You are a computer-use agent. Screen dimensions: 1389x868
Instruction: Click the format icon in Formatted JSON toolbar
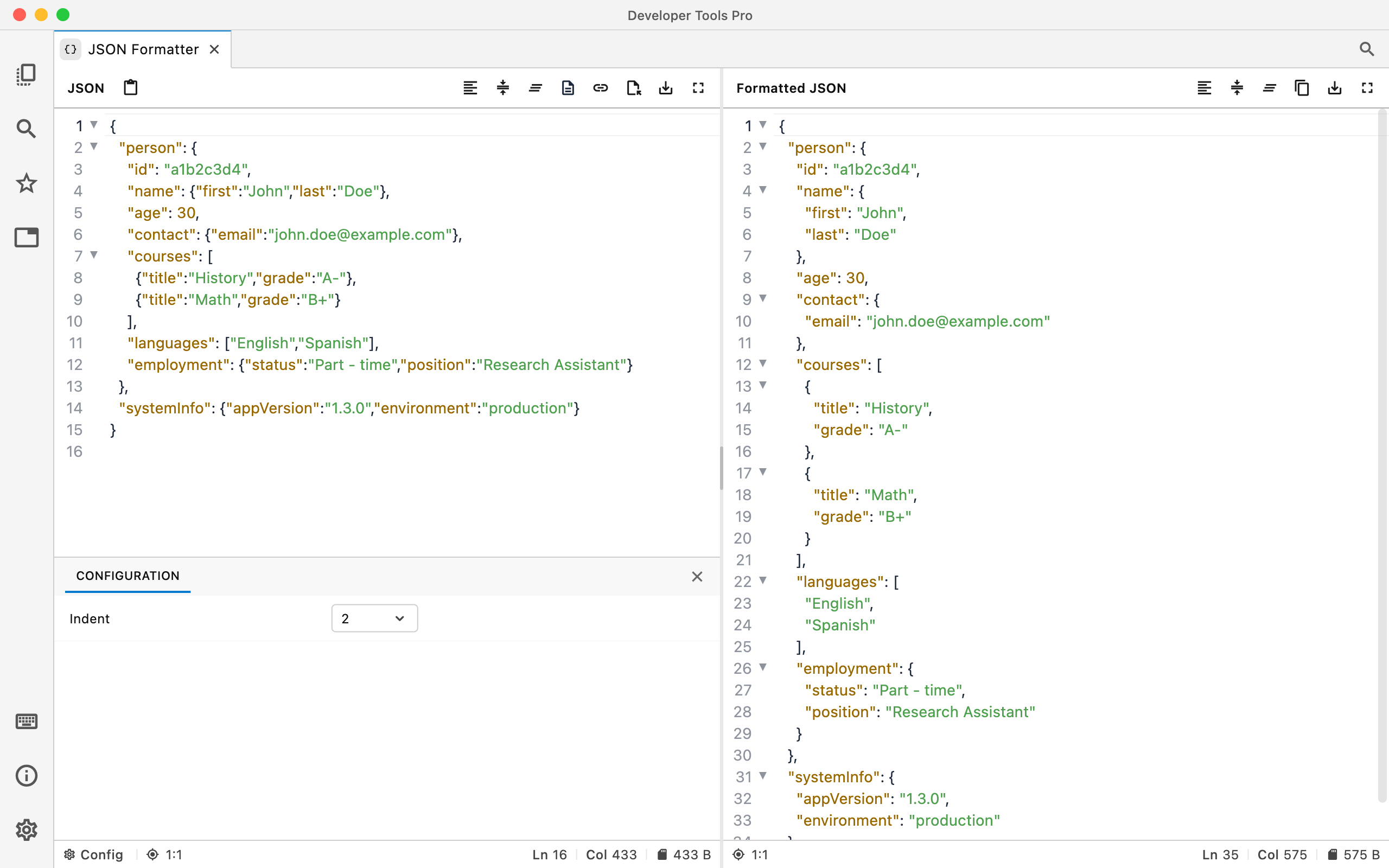[x=1204, y=88]
